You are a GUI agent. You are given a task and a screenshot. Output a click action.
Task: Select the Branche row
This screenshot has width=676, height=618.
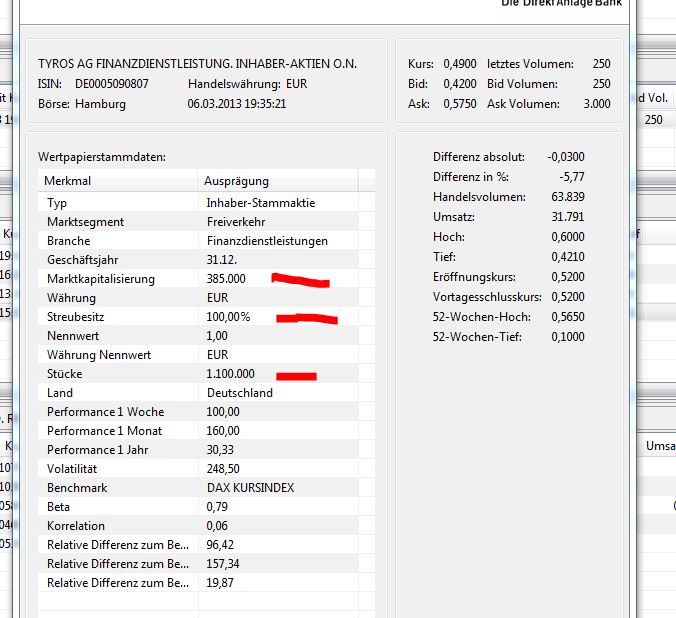[x=68, y=241]
